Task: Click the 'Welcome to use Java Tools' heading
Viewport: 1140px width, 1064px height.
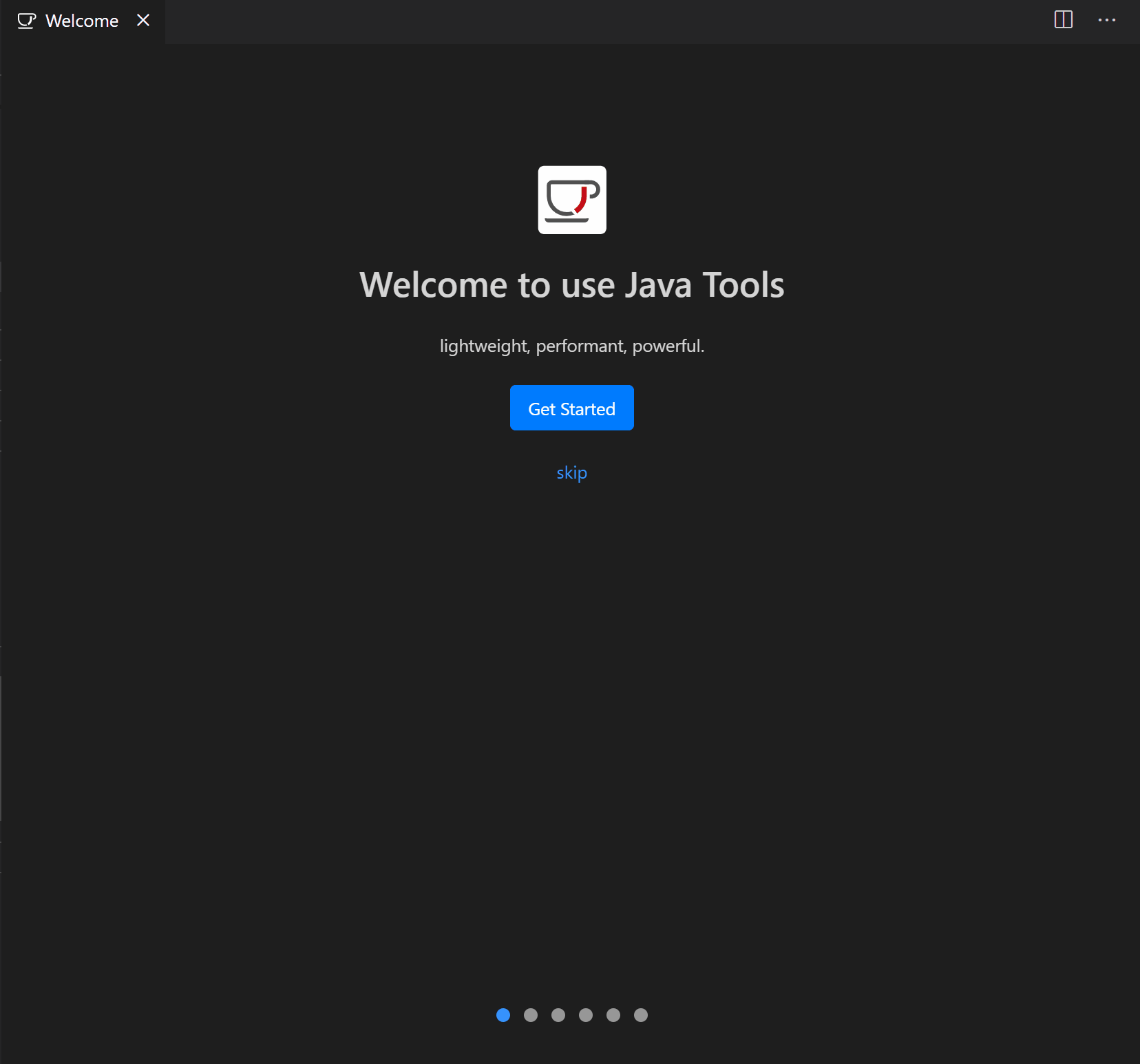Action: (571, 285)
